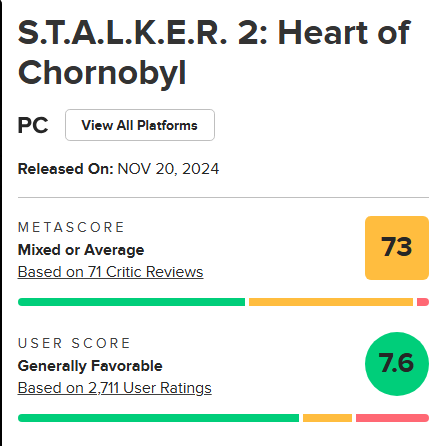Screen dimensions: 437x446
Task: Select the red negative segment of critic bar
Action: point(423,302)
